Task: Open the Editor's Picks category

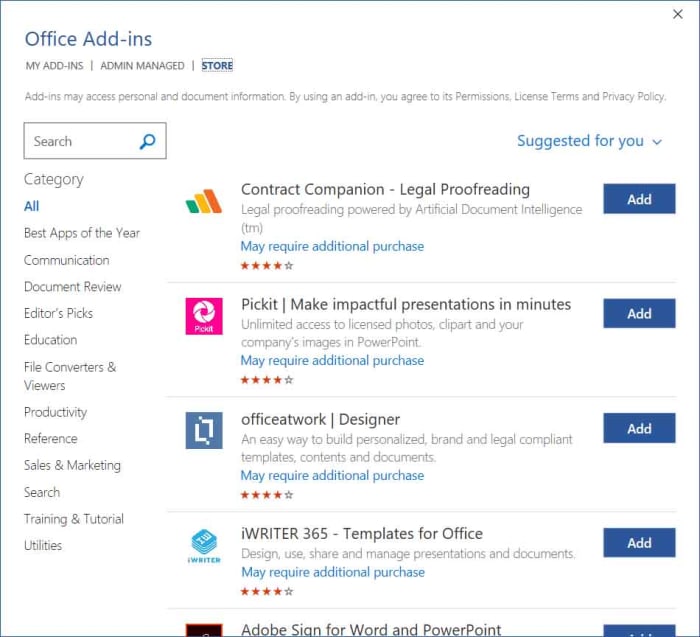Action: [x=58, y=313]
